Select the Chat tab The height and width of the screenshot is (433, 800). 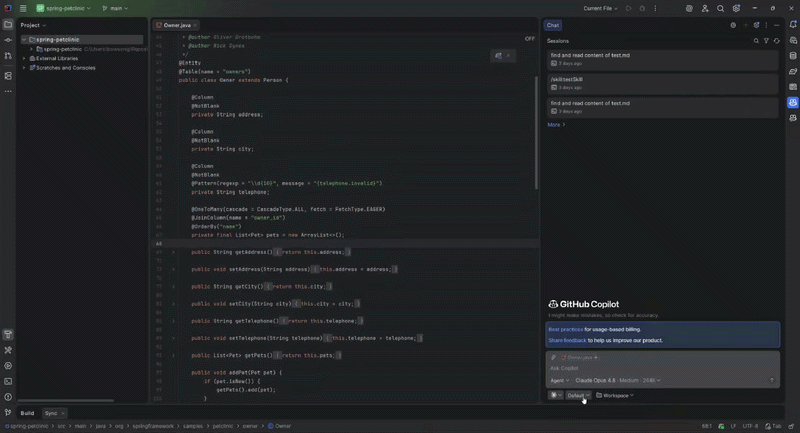553,25
